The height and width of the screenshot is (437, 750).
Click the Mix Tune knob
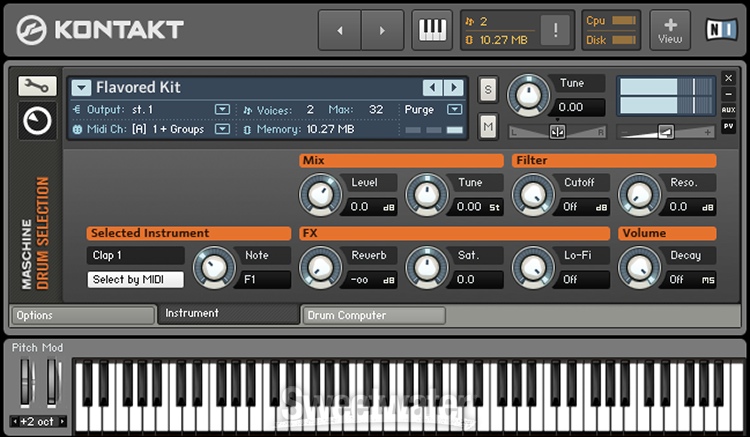[427, 195]
